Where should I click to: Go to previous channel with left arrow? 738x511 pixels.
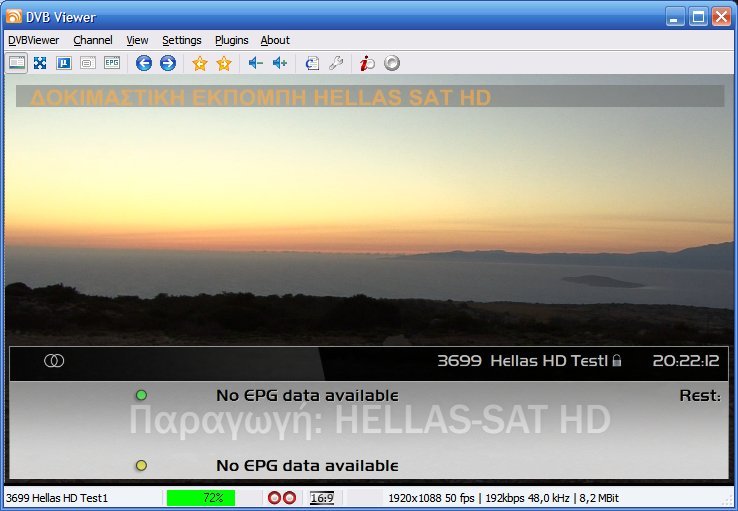click(144, 63)
